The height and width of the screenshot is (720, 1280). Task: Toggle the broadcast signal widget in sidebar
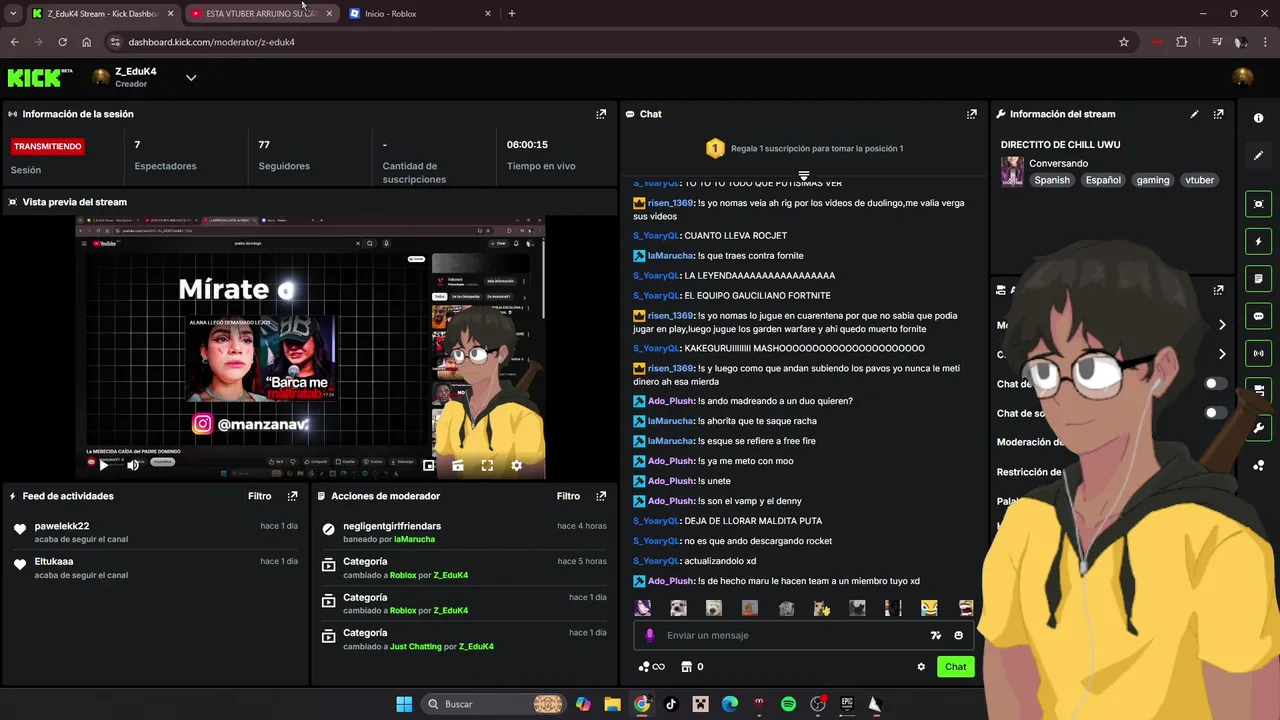tap(1258, 353)
